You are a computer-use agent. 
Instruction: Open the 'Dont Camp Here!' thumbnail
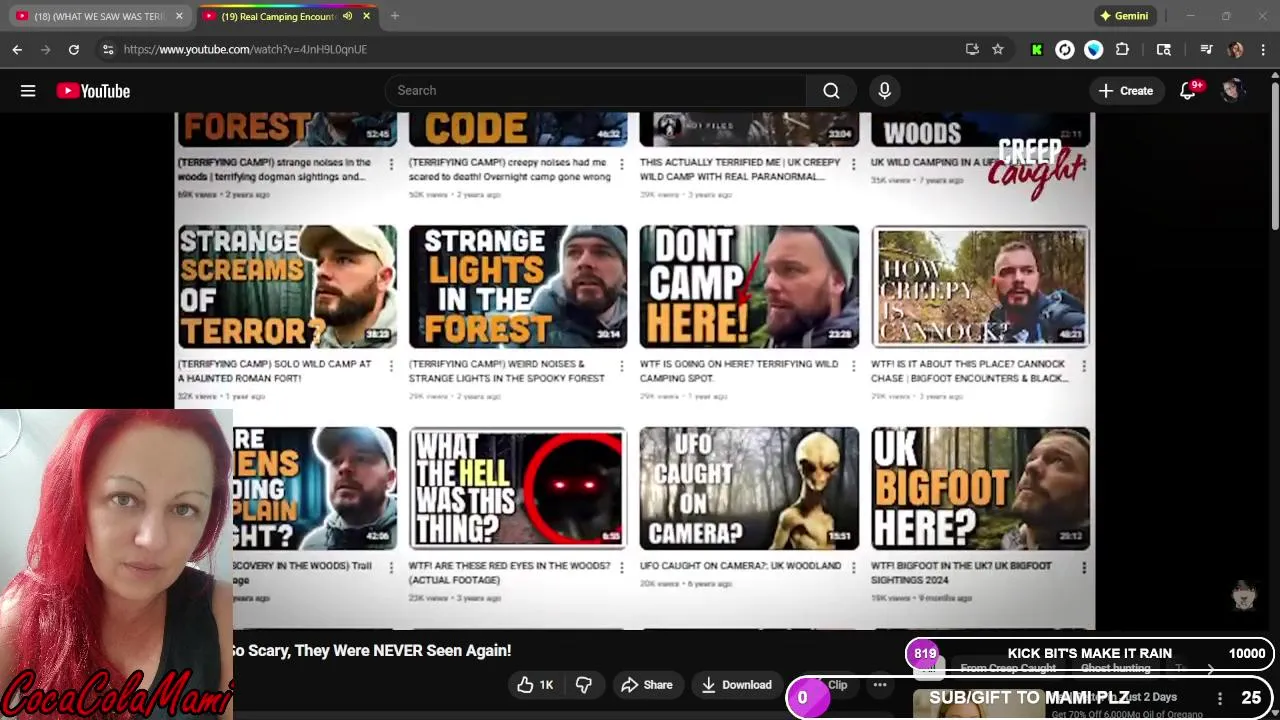[x=749, y=287]
